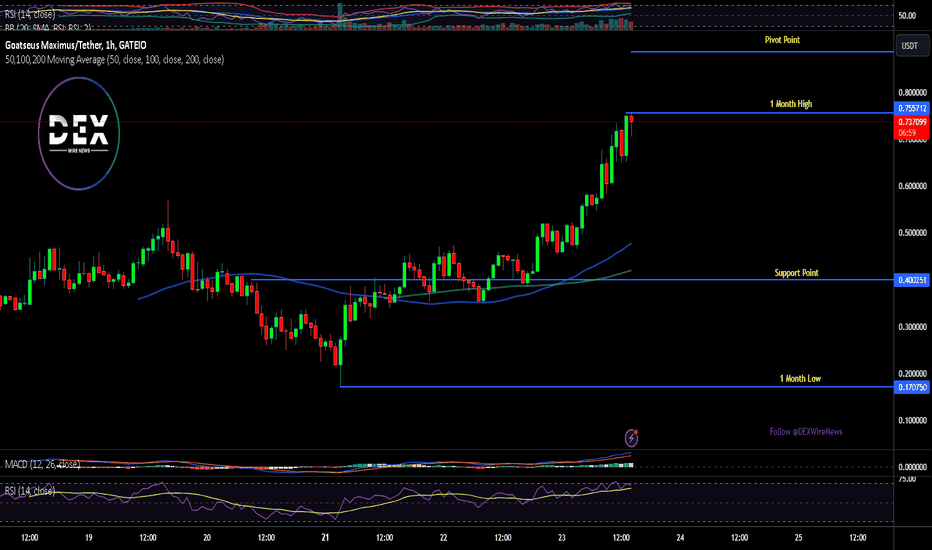Click the 0.800000 price axis label
This screenshot has width=932, height=550.
[912, 93]
